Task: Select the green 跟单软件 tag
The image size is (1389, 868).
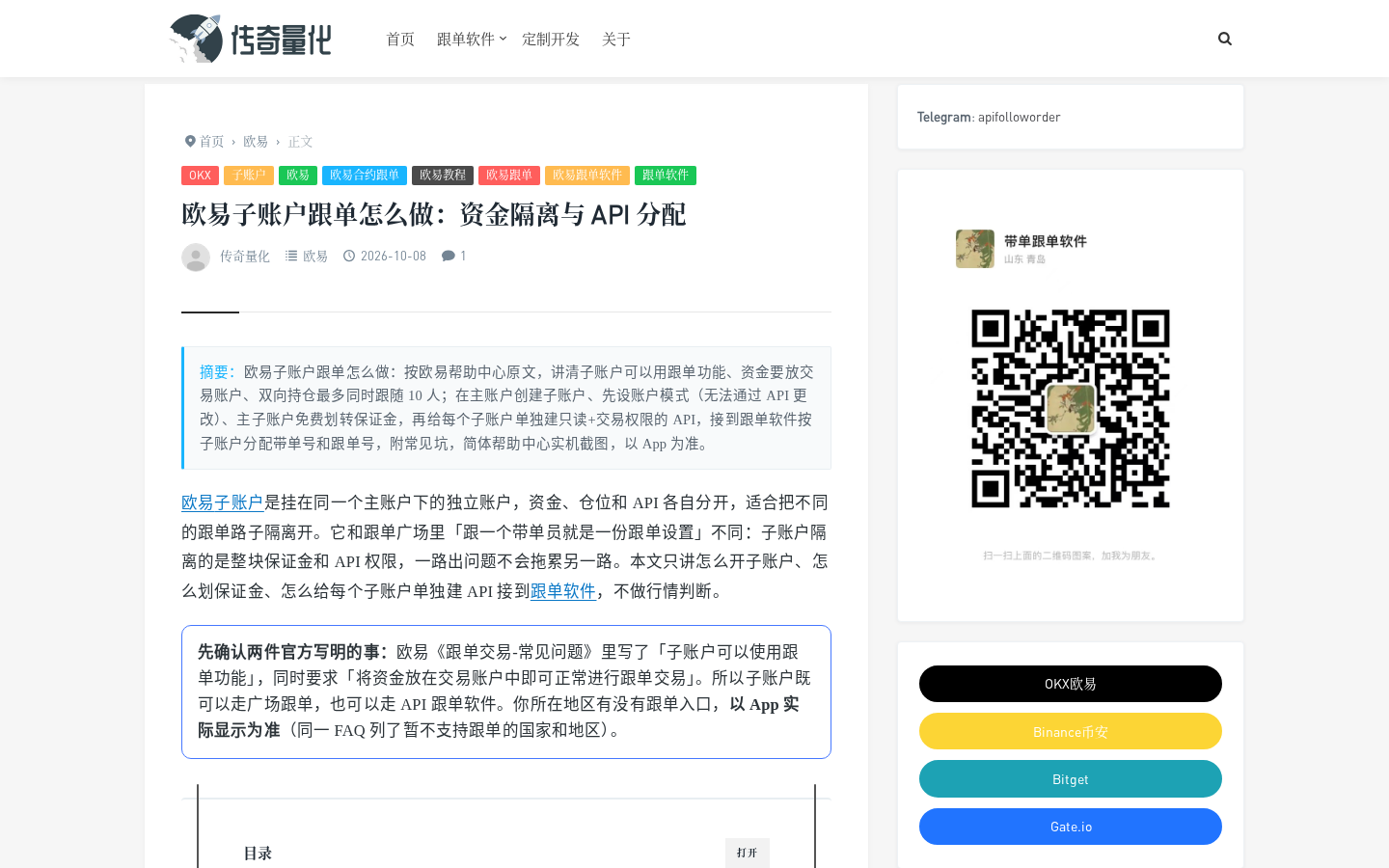Action: pos(666,176)
